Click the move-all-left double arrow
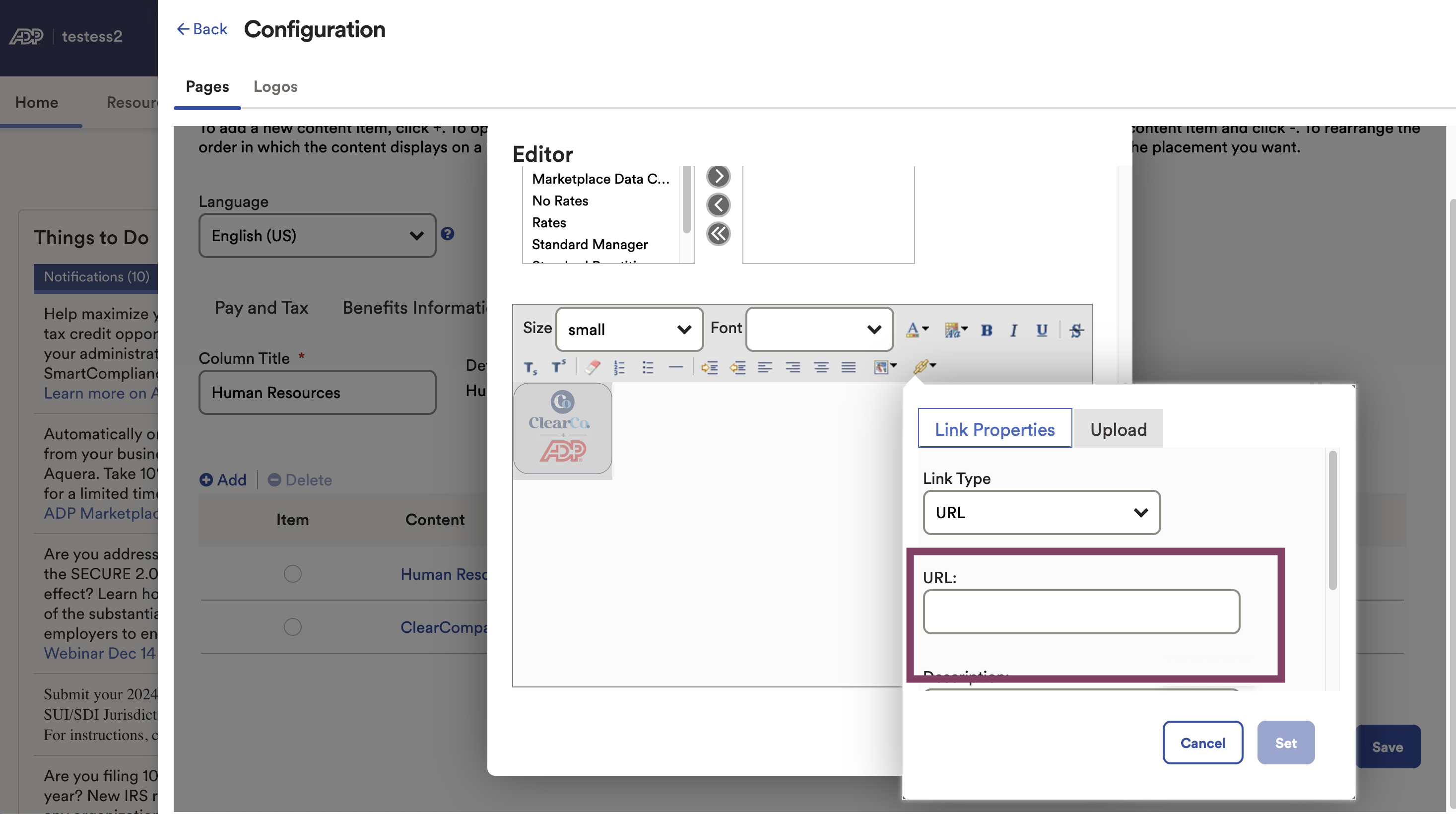 pos(719,233)
